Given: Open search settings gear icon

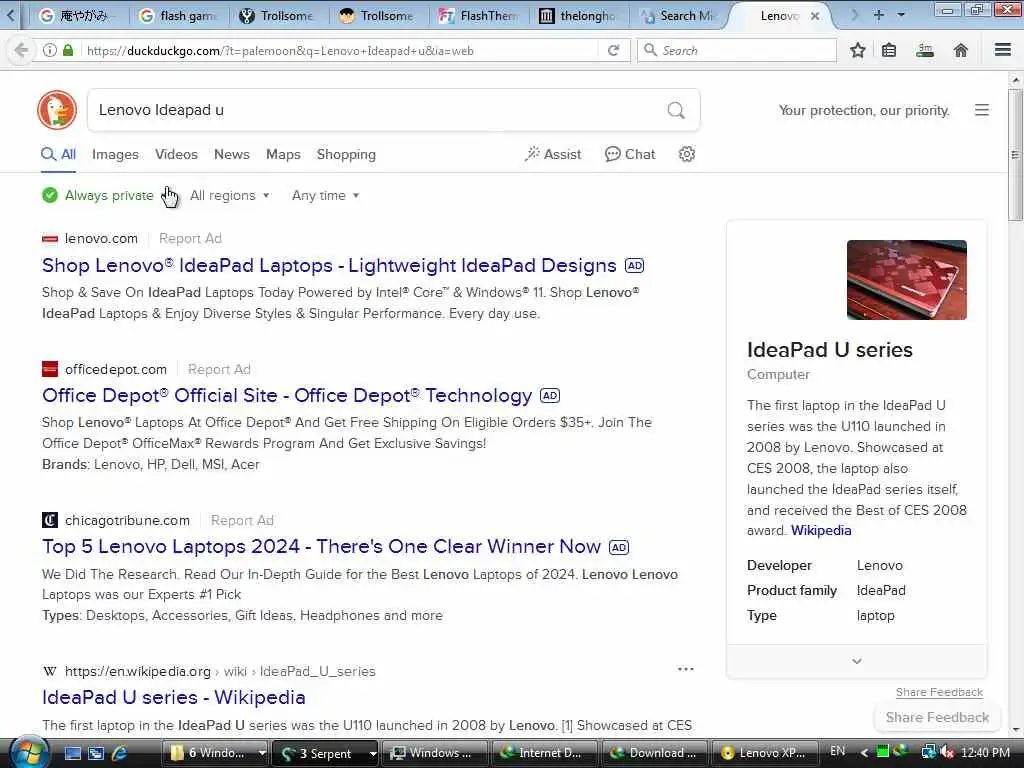Looking at the screenshot, I should point(686,154).
